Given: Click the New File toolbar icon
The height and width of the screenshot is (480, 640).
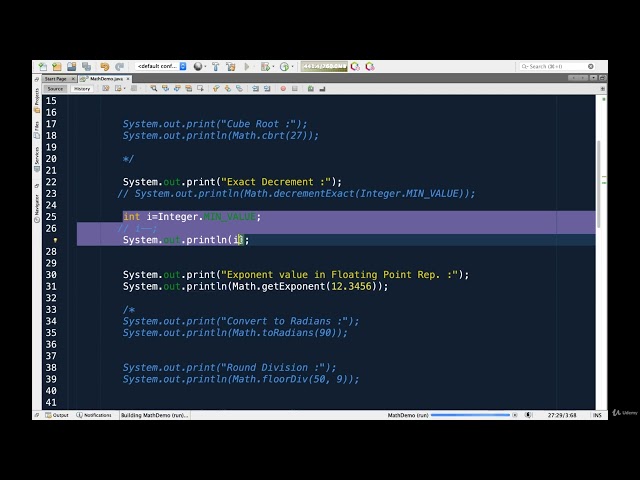Looking at the screenshot, I should (x=42, y=67).
